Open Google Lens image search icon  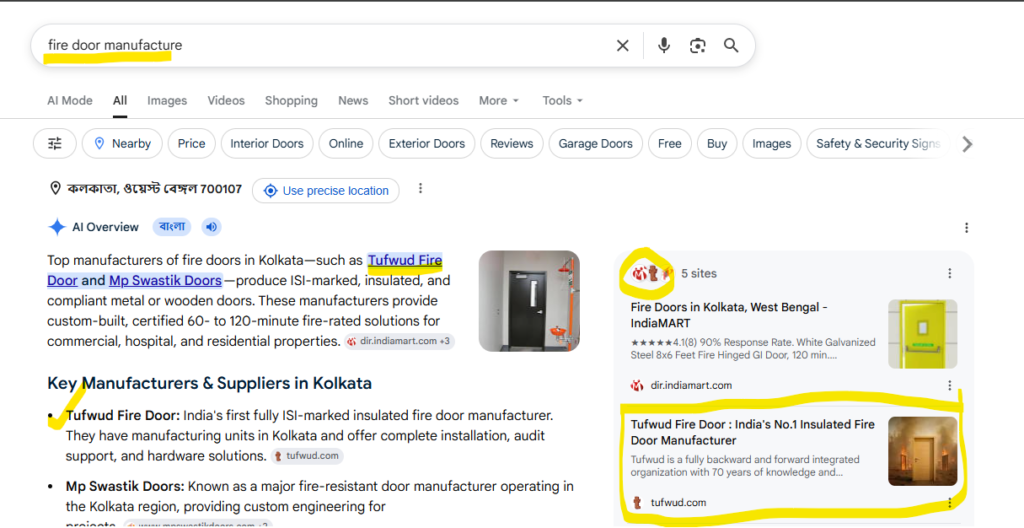coord(697,45)
